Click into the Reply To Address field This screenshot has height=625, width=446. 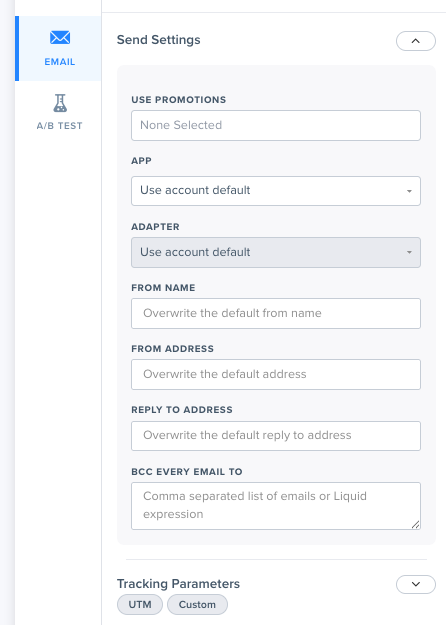[x=276, y=436]
